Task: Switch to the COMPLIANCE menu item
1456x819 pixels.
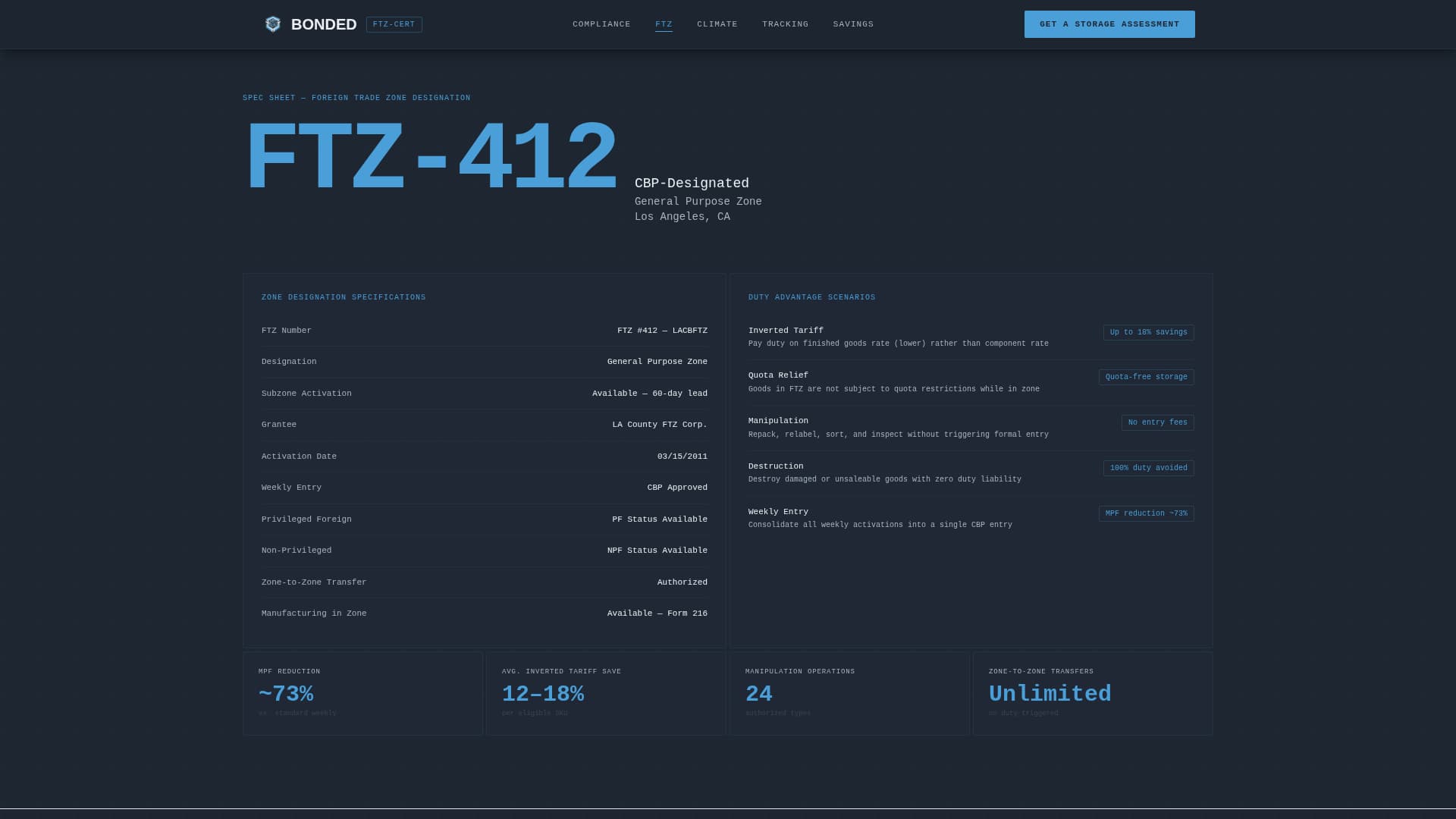Action: [x=601, y=24]
